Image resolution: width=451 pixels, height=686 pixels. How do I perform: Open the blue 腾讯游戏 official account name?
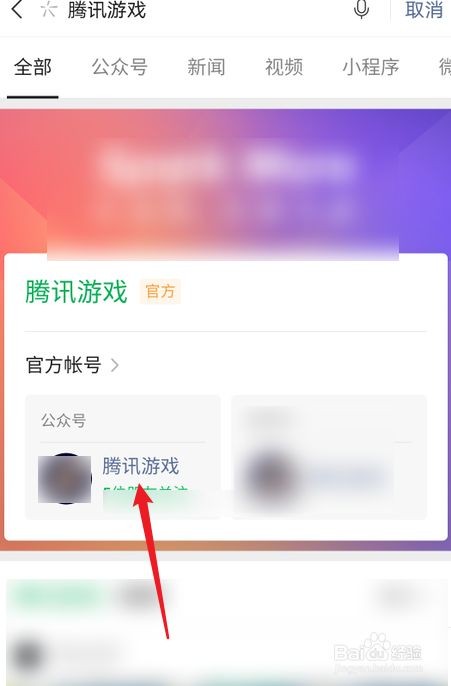pyautogui.click(x=141, y=466)
